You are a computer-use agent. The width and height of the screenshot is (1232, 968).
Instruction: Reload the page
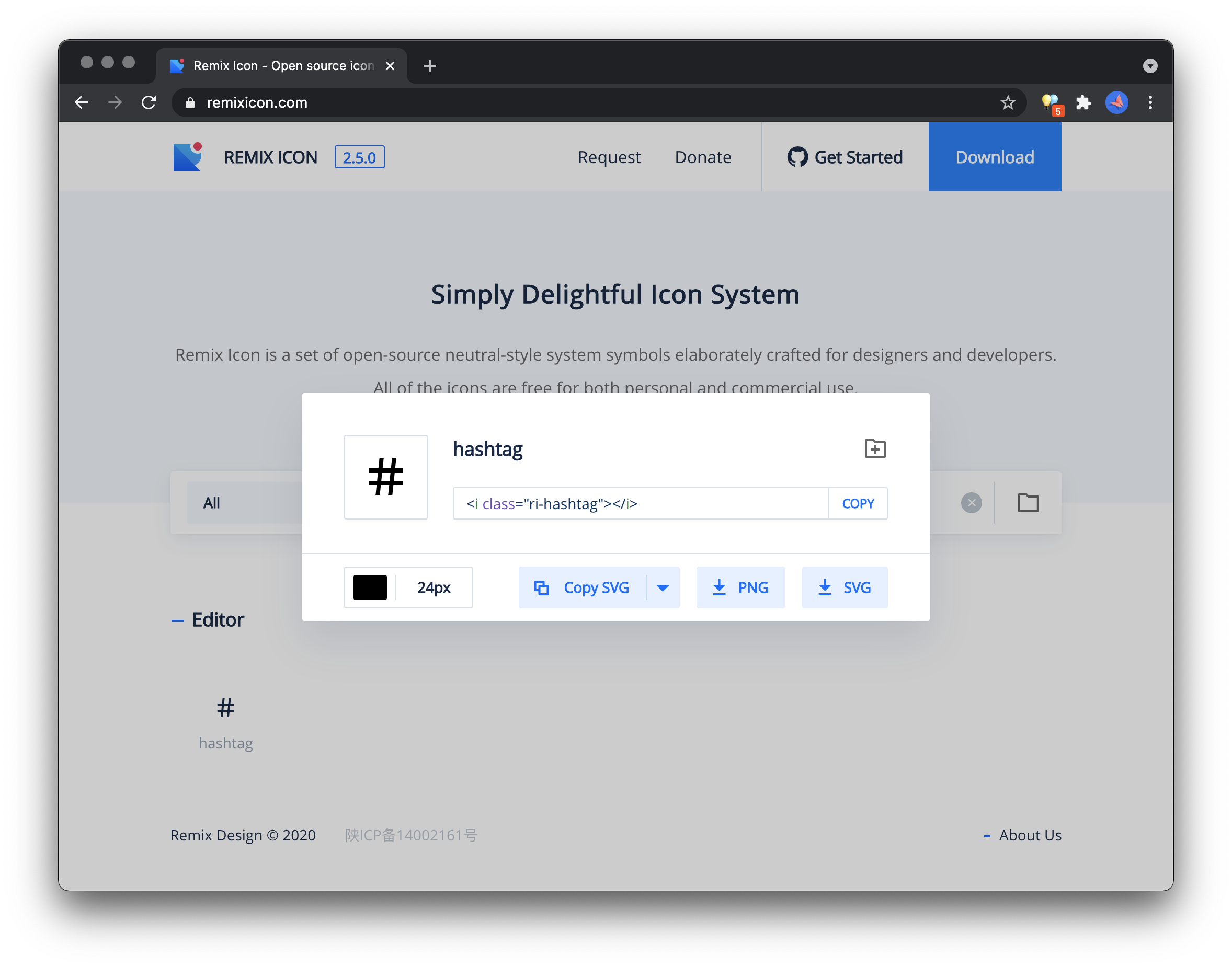pos(149,102)
